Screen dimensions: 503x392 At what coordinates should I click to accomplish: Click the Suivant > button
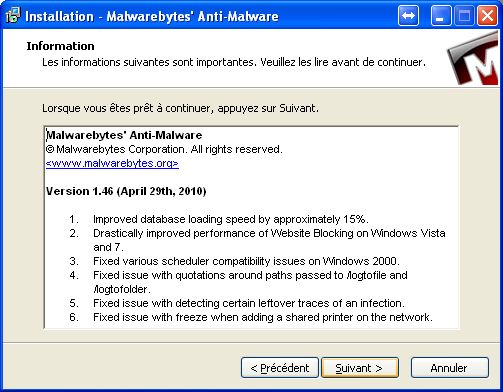pos(360,368)
